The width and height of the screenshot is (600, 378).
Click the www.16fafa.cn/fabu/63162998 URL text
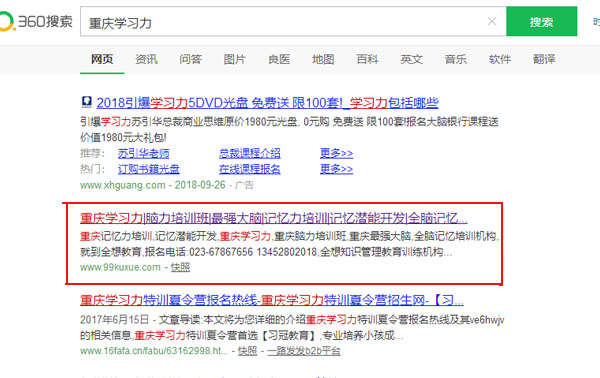tap(154, 351)
